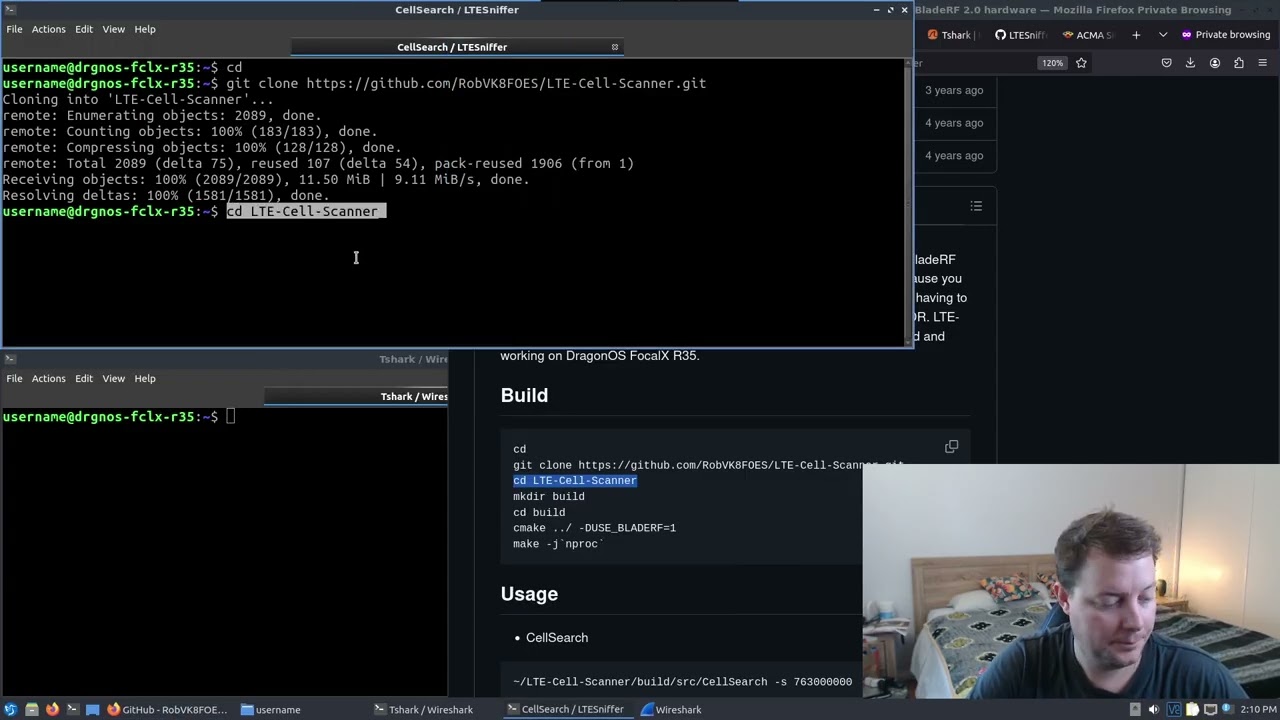The width and height of the screenshot is (1280, 720).
Task: Open the 2:10 PM clock
Action: pos(1257,710)
